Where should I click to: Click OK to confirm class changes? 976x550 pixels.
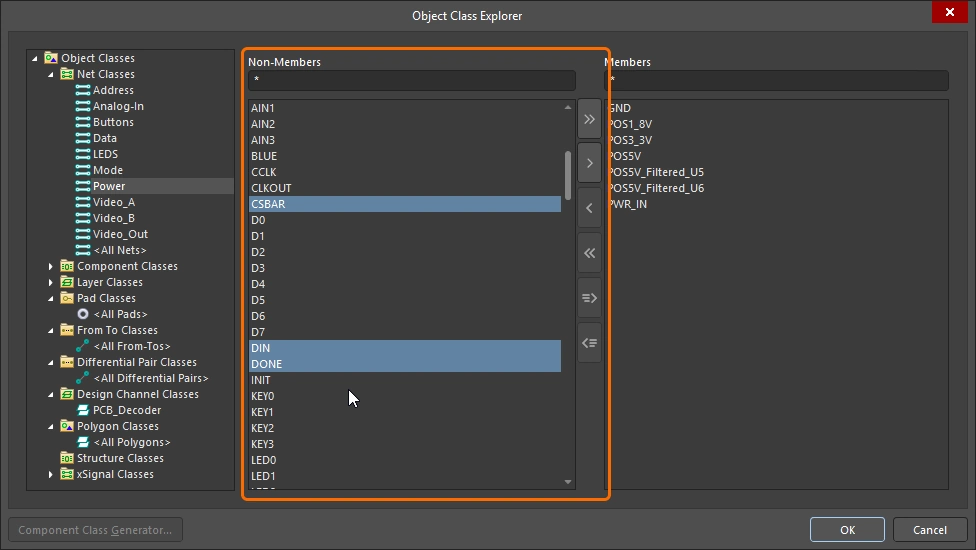tap(847, 530)
